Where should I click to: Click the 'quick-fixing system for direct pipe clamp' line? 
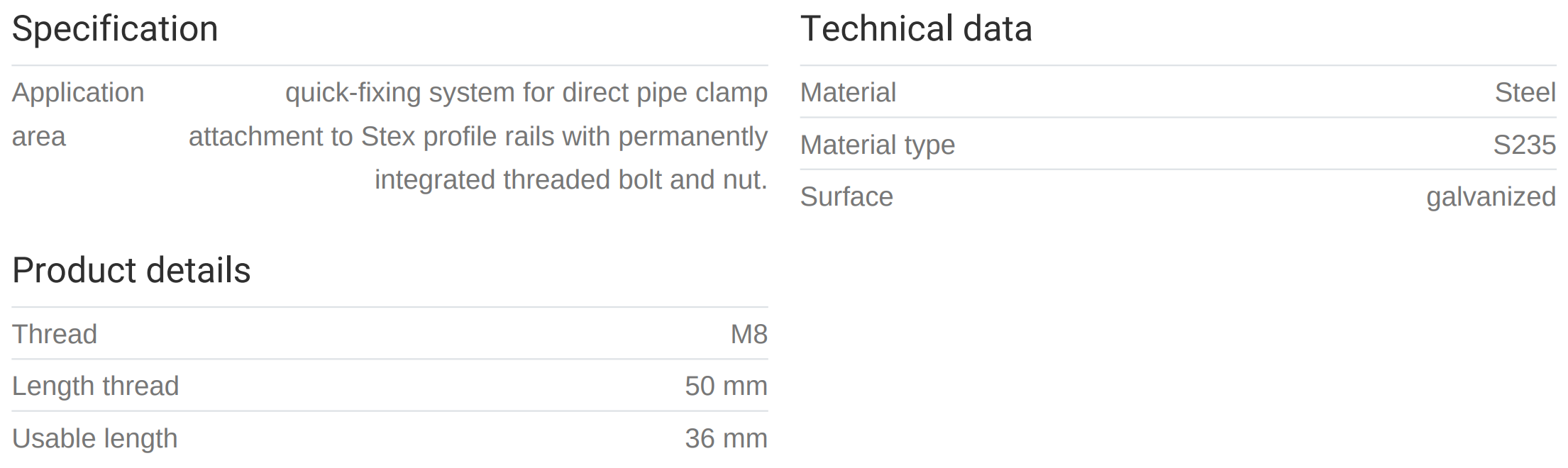526,93
